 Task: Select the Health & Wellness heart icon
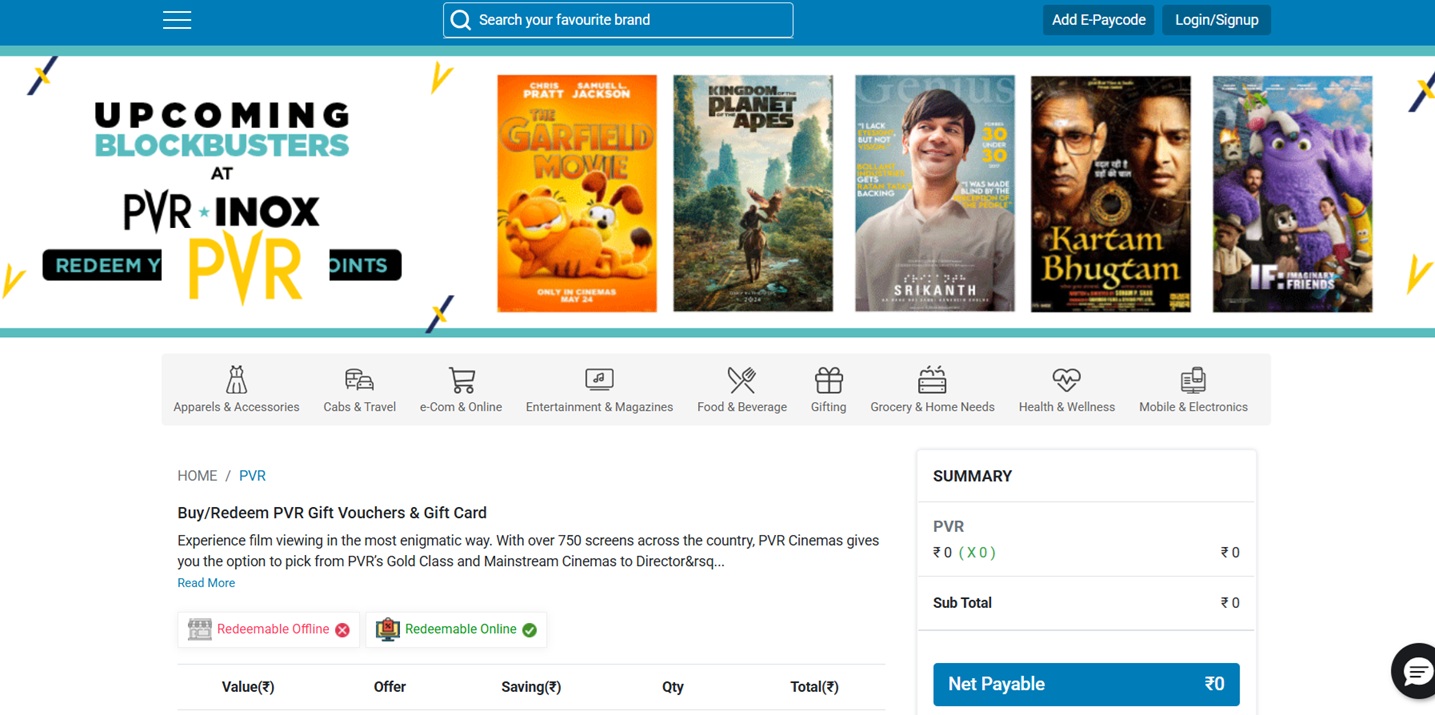[1066, 380]
